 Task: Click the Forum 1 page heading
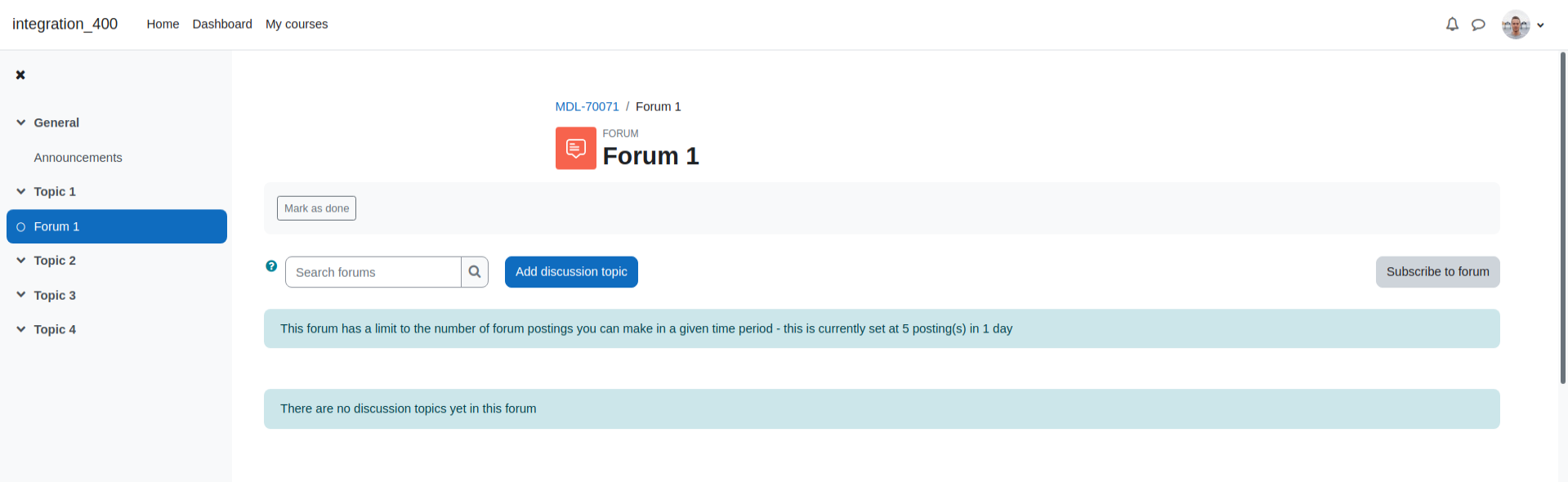650,156
